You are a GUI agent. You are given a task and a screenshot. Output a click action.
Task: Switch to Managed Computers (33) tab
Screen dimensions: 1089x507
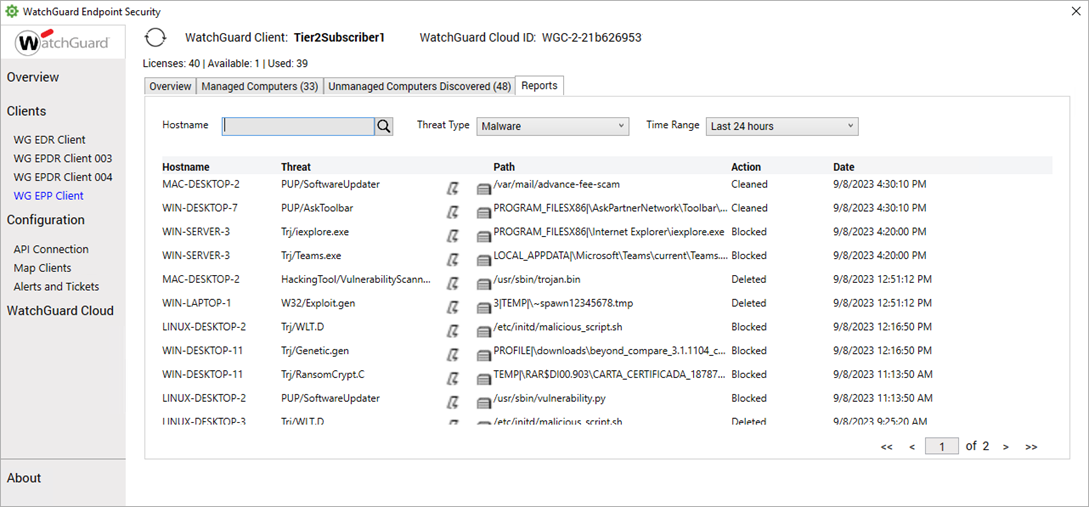260,86
